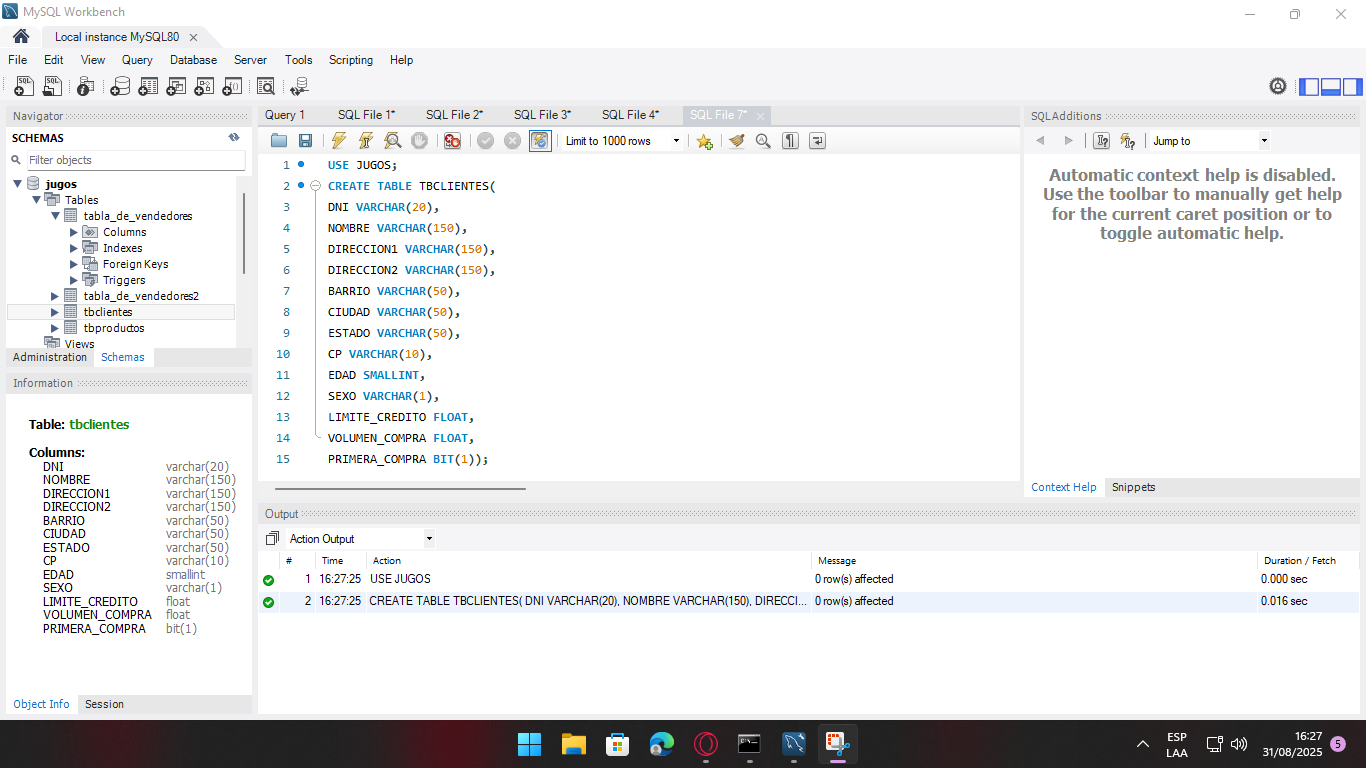Run EXPLAIN on current statement
1366x768 pixels.
click(393, 141)
